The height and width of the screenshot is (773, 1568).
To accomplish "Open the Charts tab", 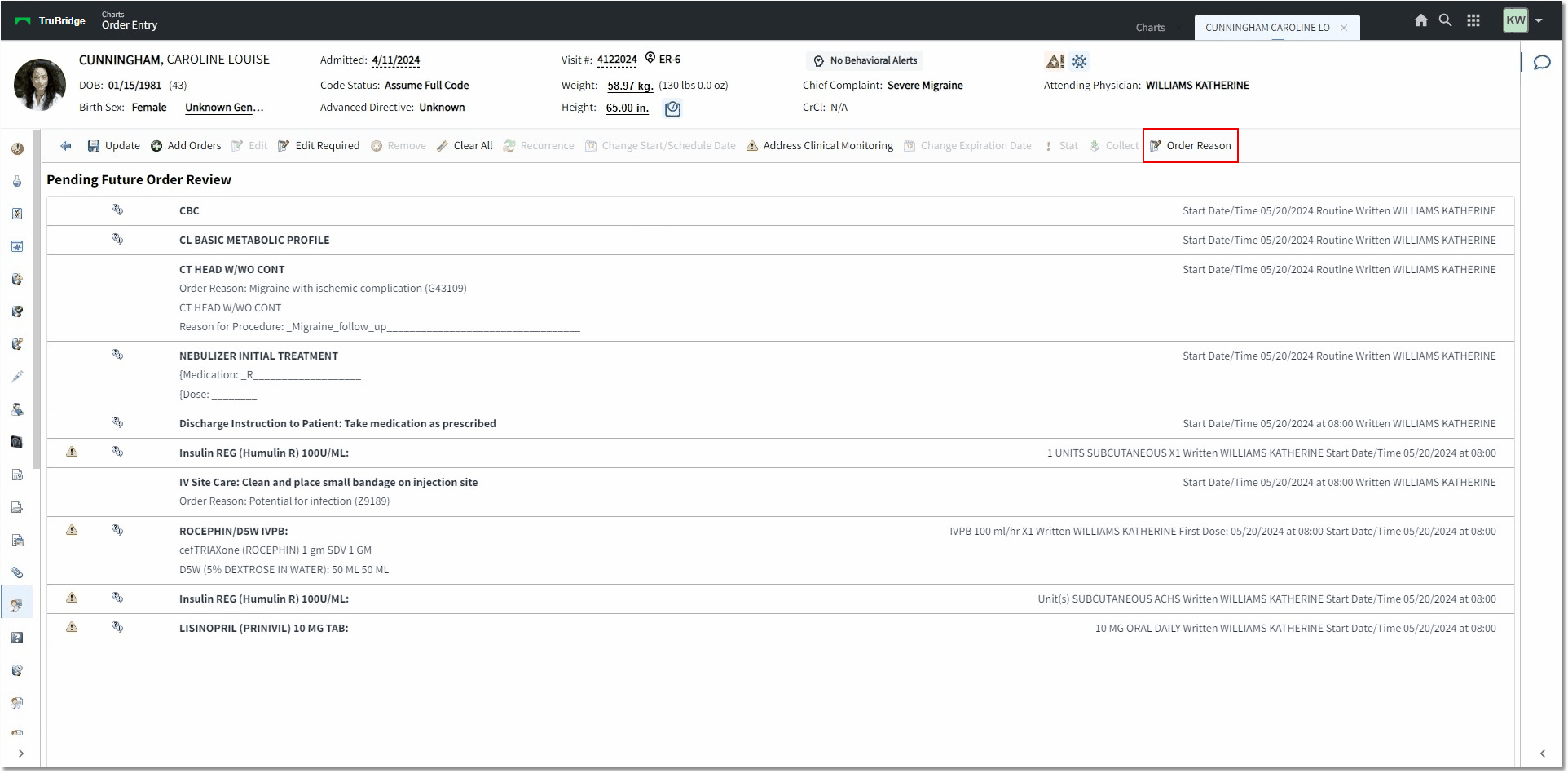I will tap(1150, 28).
